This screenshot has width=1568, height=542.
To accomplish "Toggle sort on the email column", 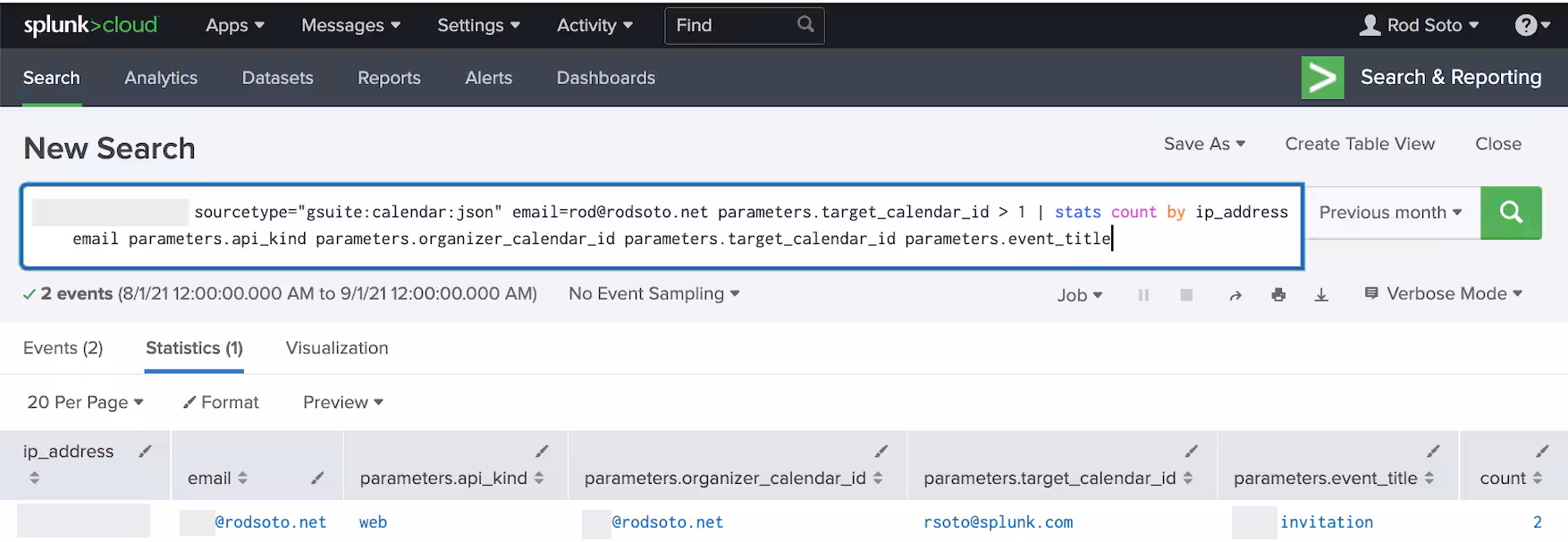I will pos(242,478).
